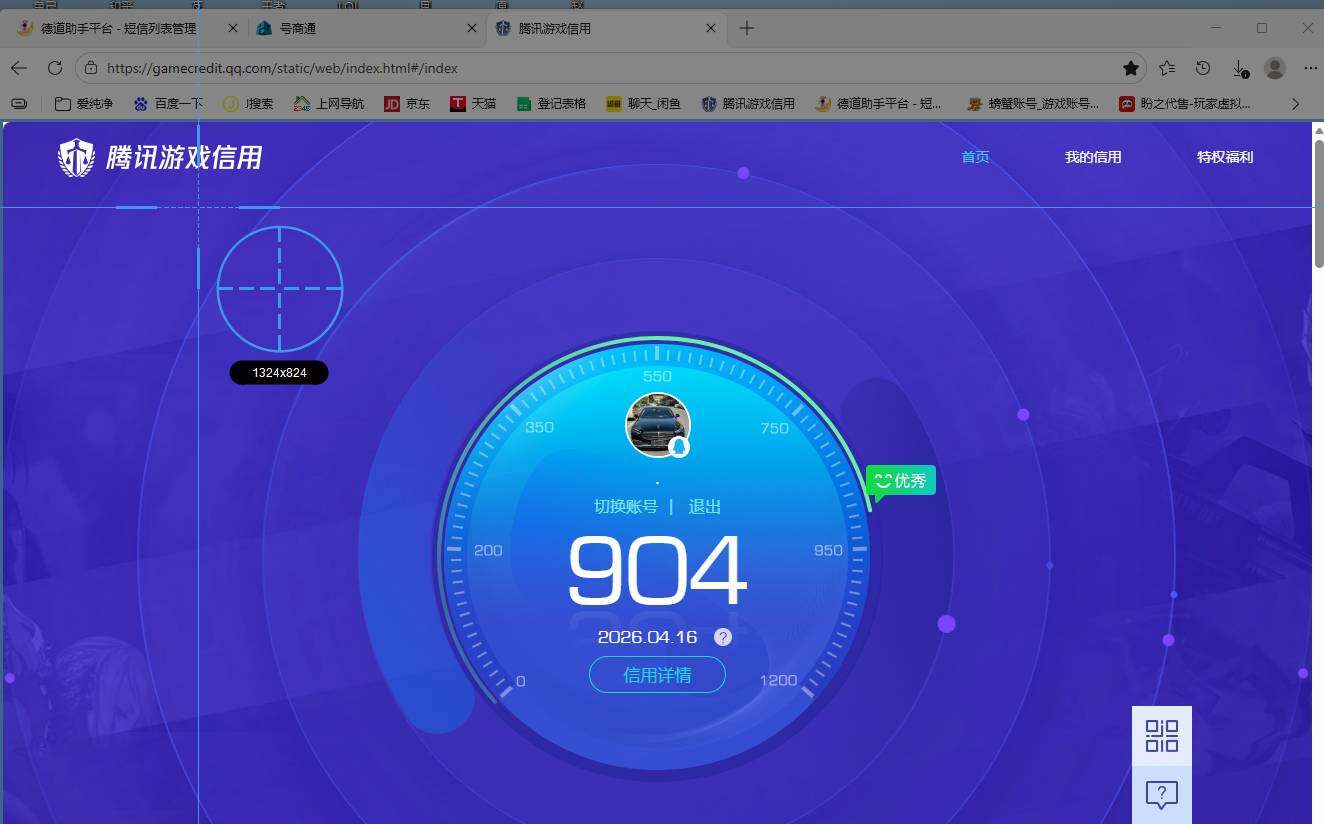Click the browser profile avatar icon
Image resolution: width=1324 pixels, height=824 pixels.
coord(1274,68)
